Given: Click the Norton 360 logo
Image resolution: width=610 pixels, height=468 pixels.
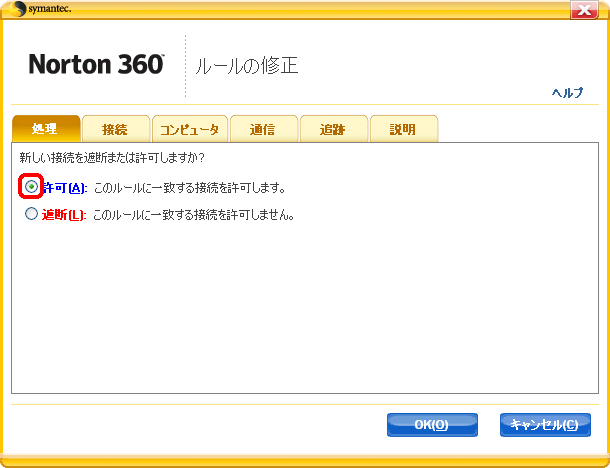Looking at the screenshot, I should tap(96, 65).
